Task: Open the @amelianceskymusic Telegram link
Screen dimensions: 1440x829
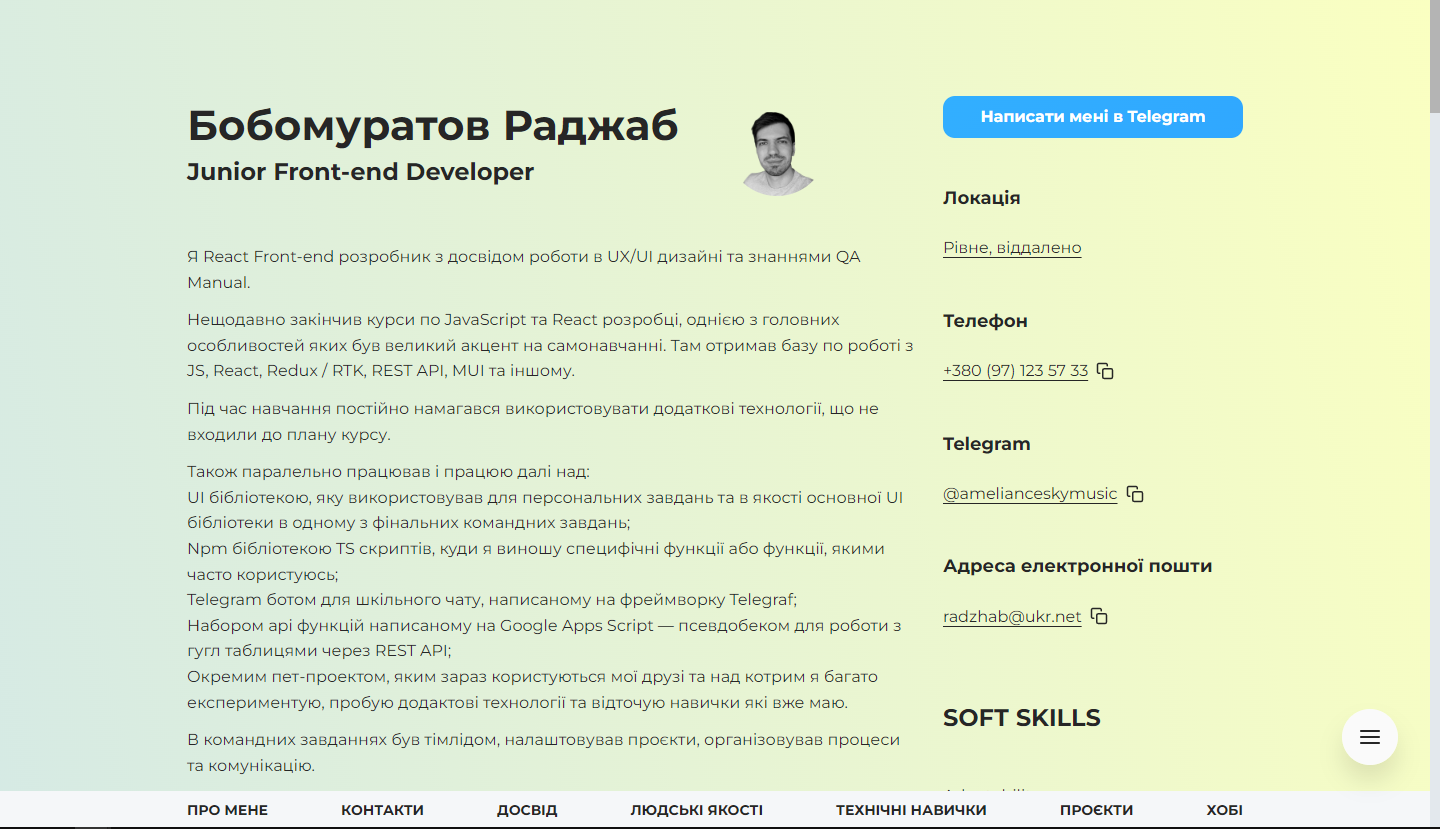Action: pyautogui.click(x=1030, y=493)
